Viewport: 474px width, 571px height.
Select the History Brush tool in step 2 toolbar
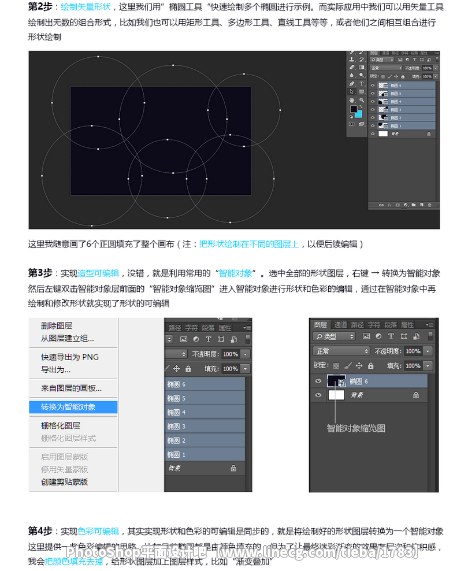362,59
